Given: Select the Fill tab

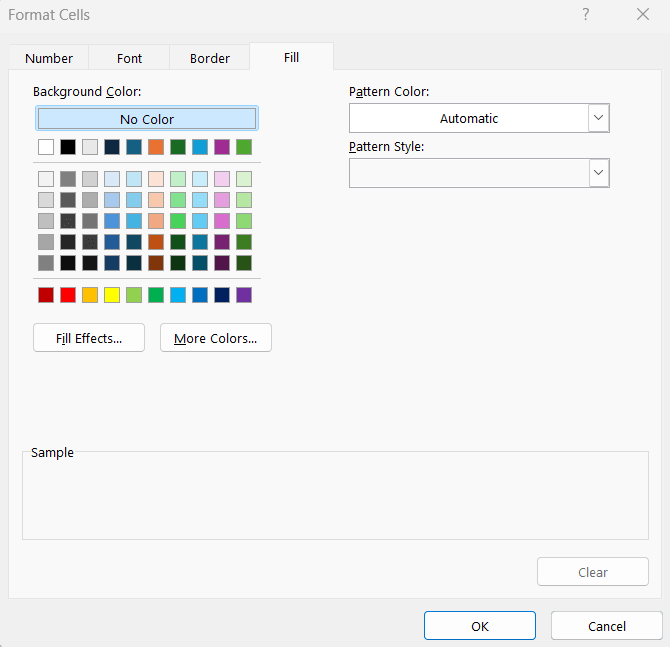Looking at the screenshot, I should 291,57.
